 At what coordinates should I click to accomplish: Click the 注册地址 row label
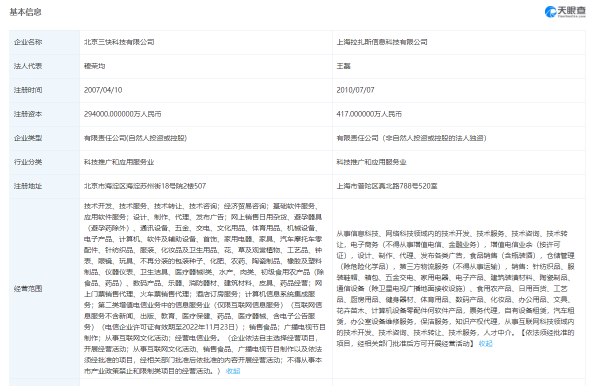28,186
